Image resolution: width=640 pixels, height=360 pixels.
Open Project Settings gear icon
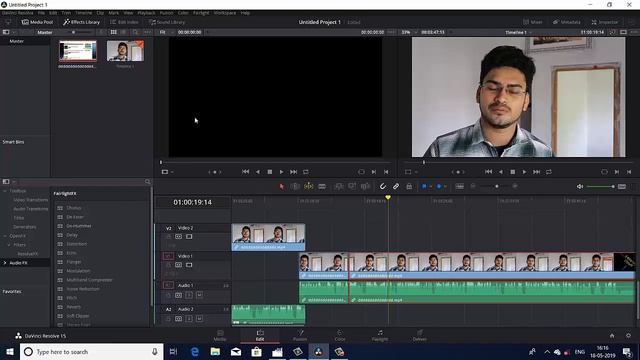coord(628,336)
